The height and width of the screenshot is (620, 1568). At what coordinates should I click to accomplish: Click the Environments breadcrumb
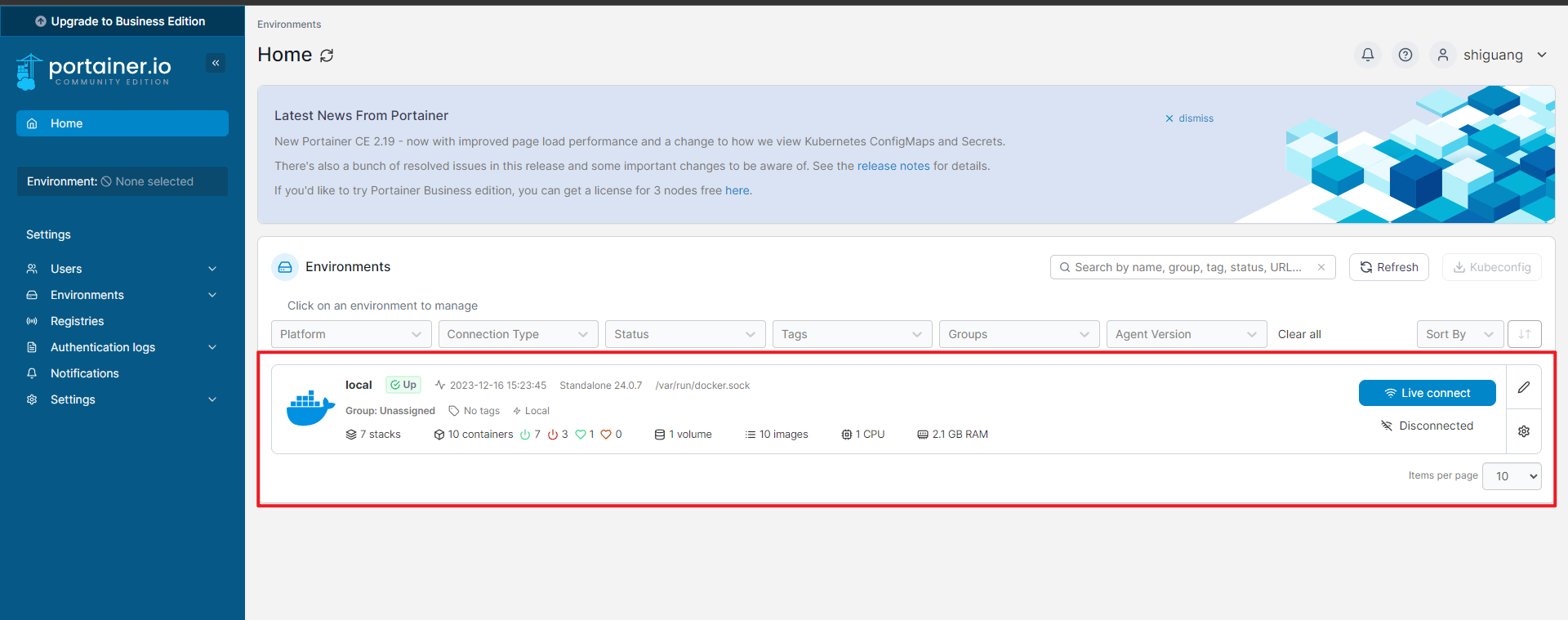pyautogui.click(x=289, y=25)
